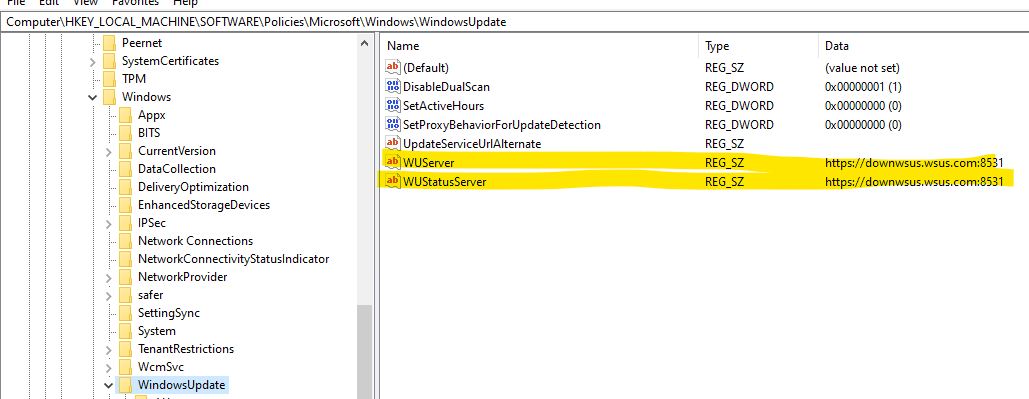1029x399 pixels.
Task: Select the CurrentVersion folder icon
Action: tap(126, 151)
